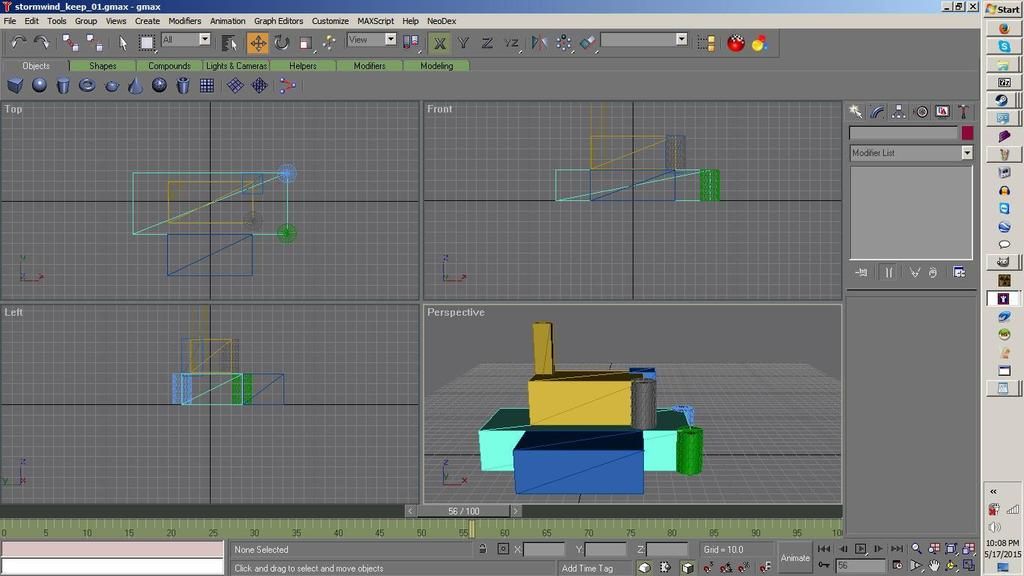Click the Add Time Tag button
Image resolution: width=1024 pixels, height=576 pixels.
(587, 568)
